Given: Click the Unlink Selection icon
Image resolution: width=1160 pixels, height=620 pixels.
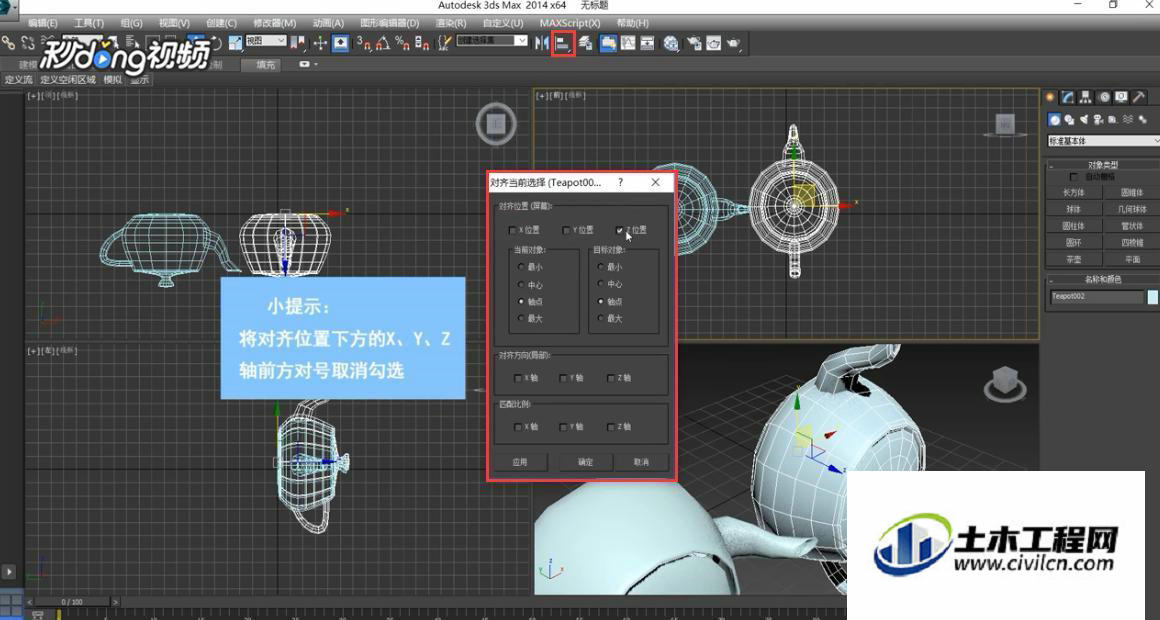Looking at the screenshot, I should point(28,43).
